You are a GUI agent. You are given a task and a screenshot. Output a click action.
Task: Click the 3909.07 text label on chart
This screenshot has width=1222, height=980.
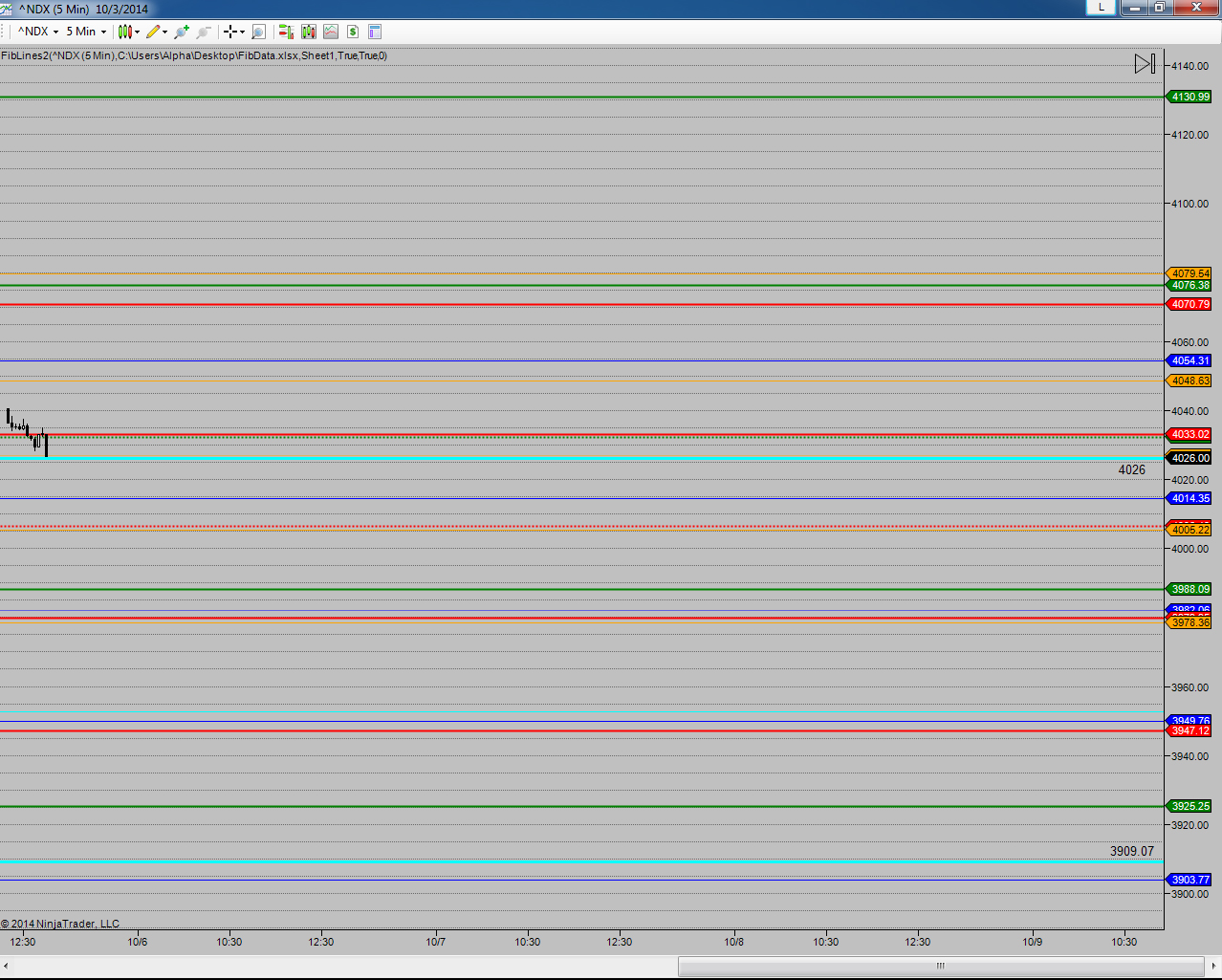[x=1132, y=851]
